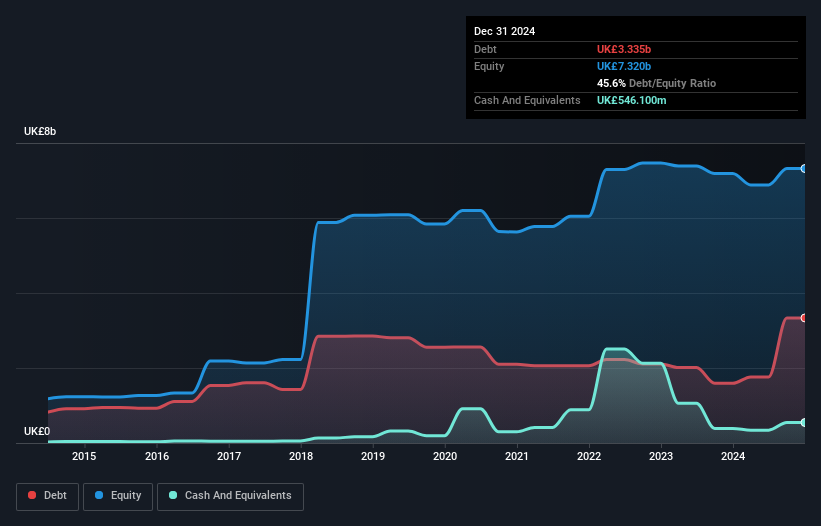Viewport: 821px width, 526px height.
Task: Click the UK£3.335b debt value
Action: (x=624, y=49)
